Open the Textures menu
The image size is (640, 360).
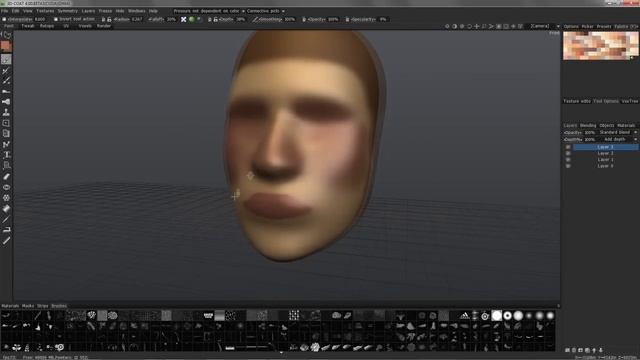[45, 11]
